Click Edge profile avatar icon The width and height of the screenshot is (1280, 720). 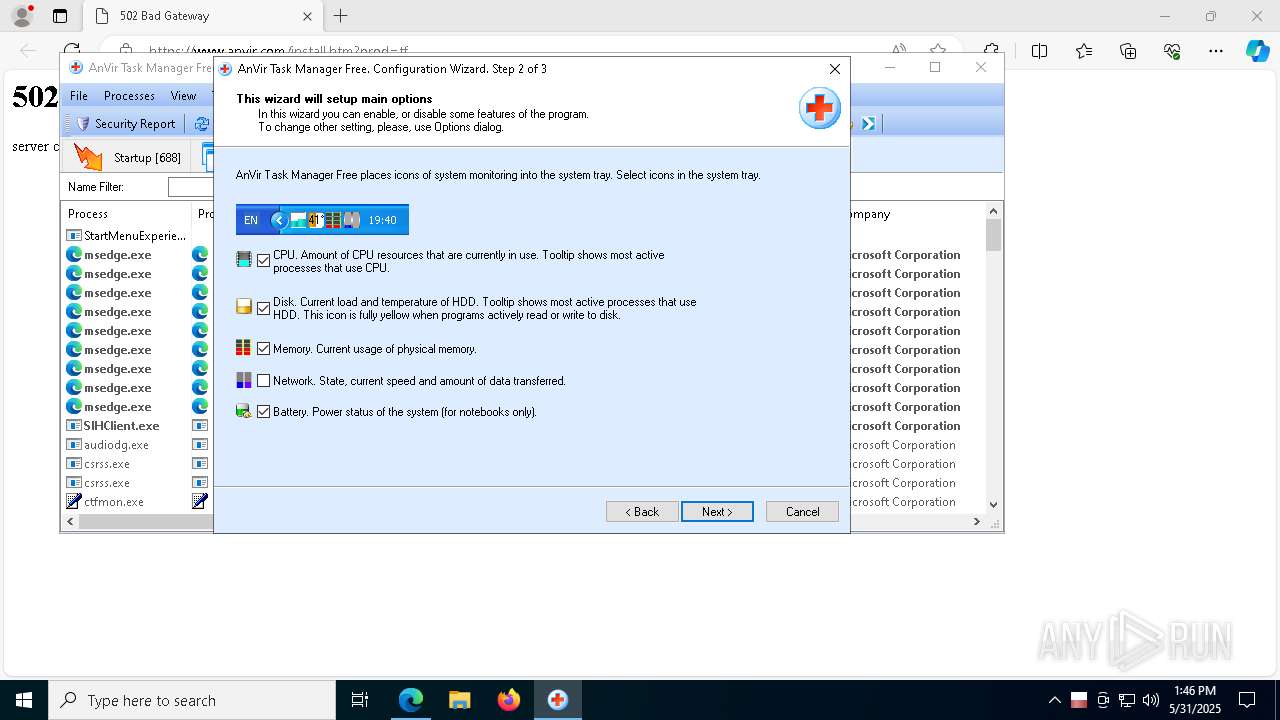22,16
